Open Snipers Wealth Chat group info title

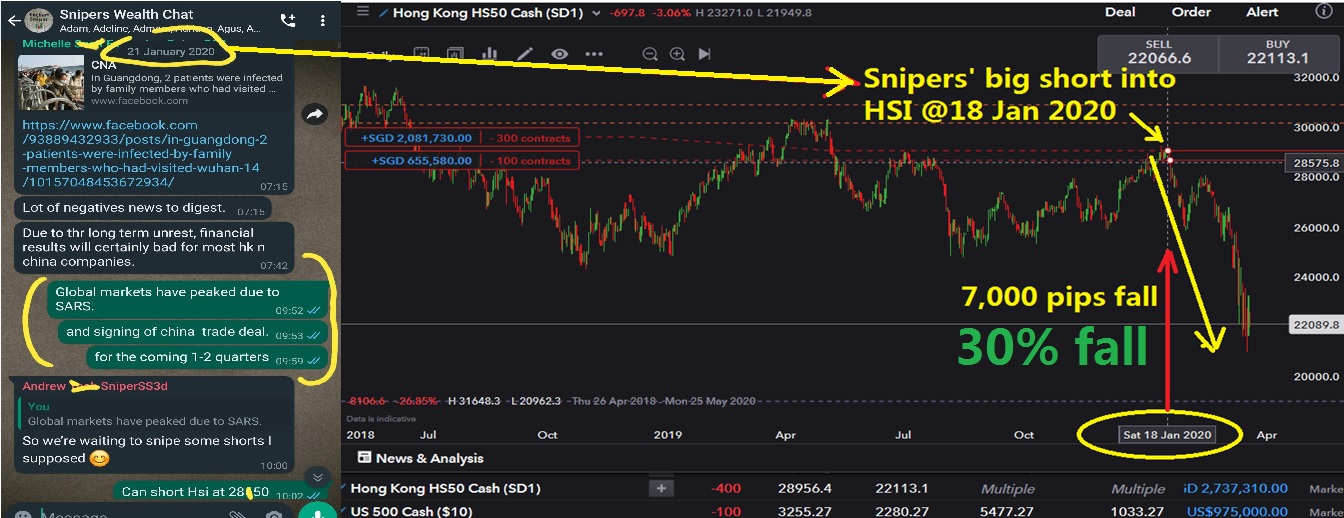(127, 15)
